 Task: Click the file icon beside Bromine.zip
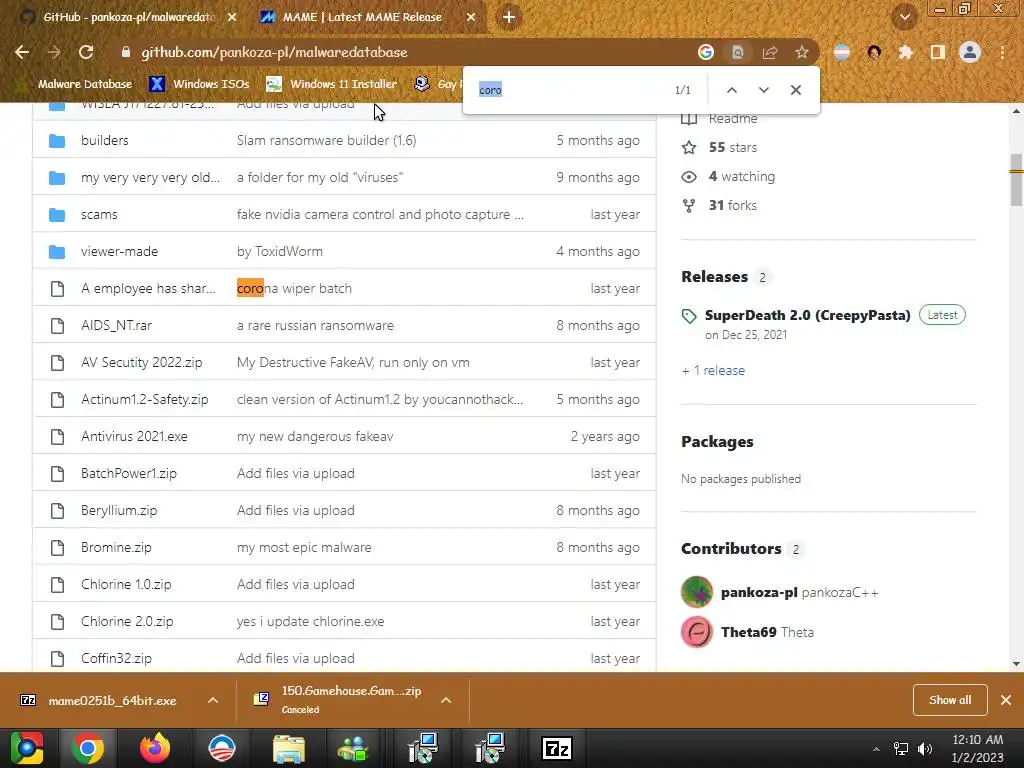click(57, 547)
